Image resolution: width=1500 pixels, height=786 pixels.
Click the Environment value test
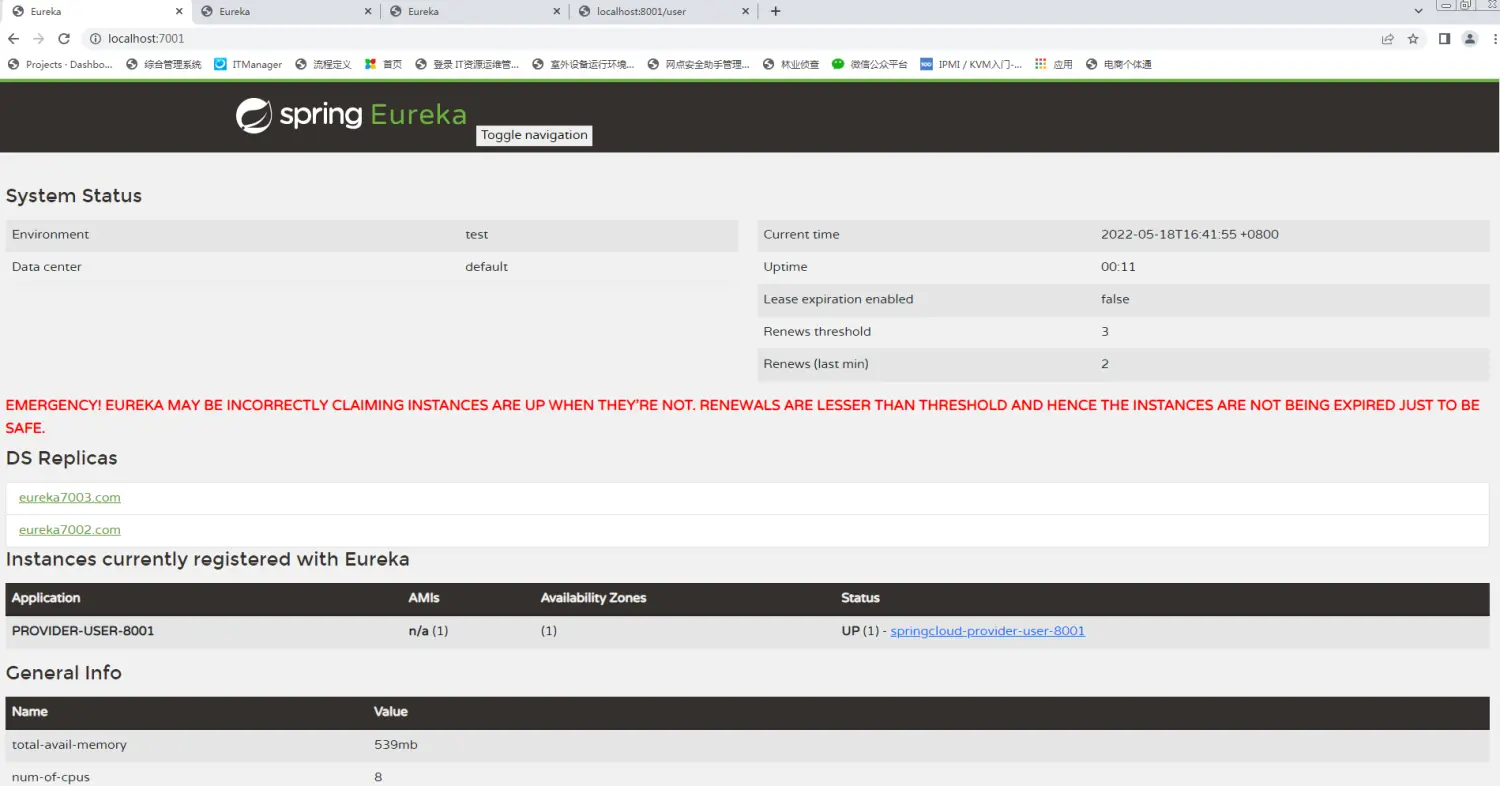[477, 234]
